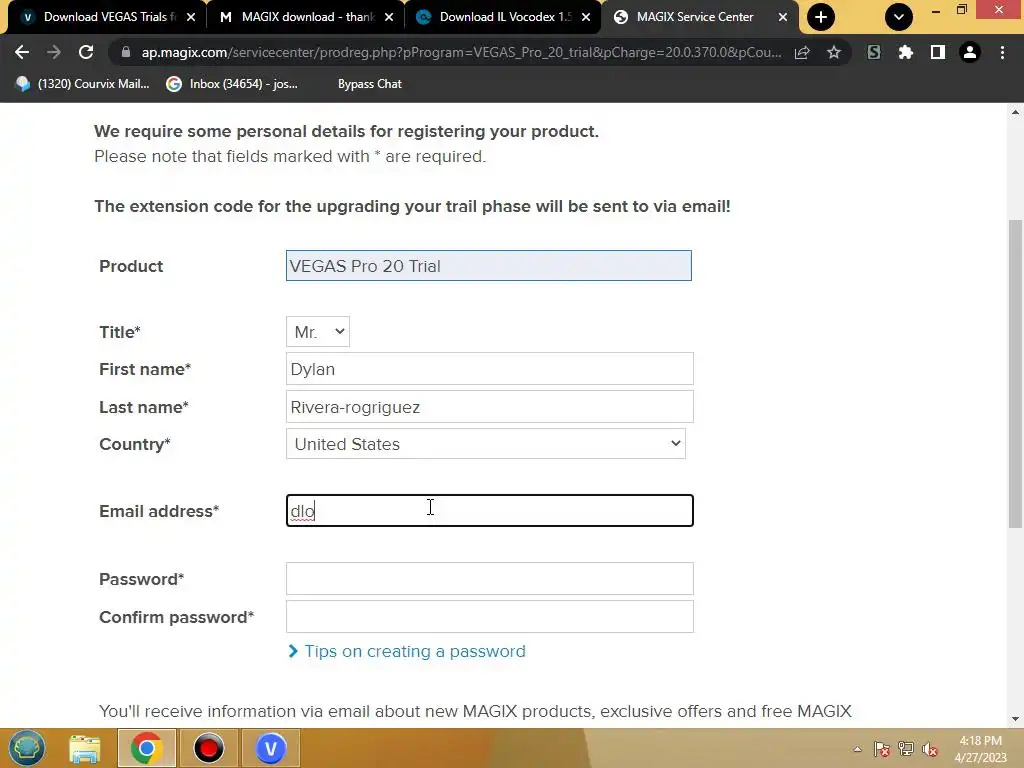Screen dimensions: 1024x768
Task: Click the network tray icon
Action: 906,749
